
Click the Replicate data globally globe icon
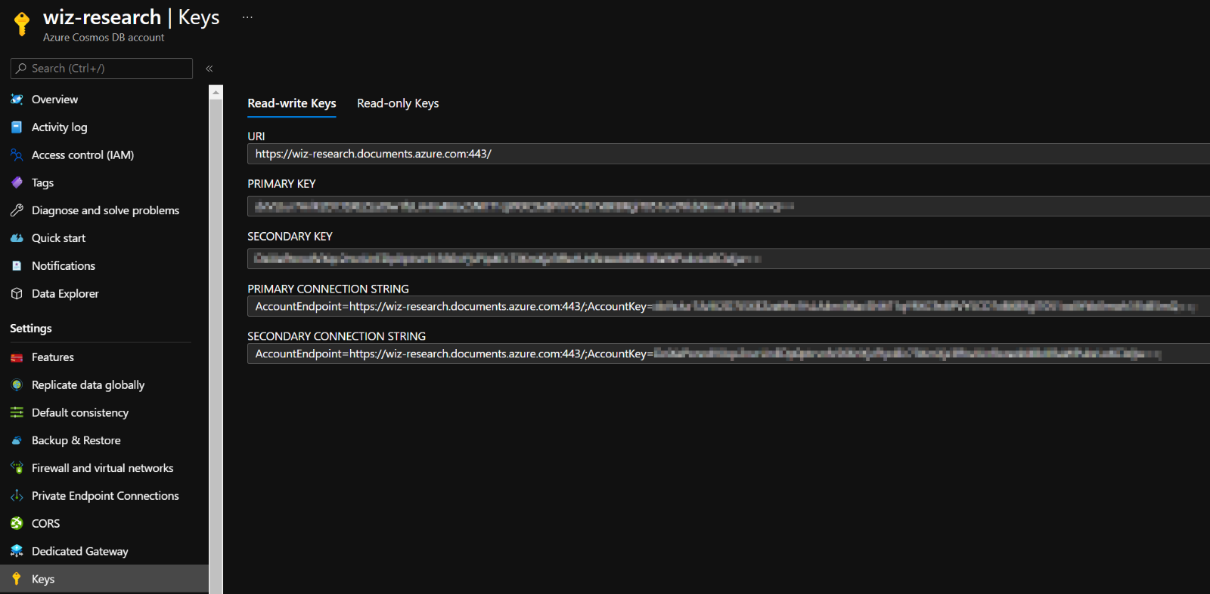coord(16,385)
